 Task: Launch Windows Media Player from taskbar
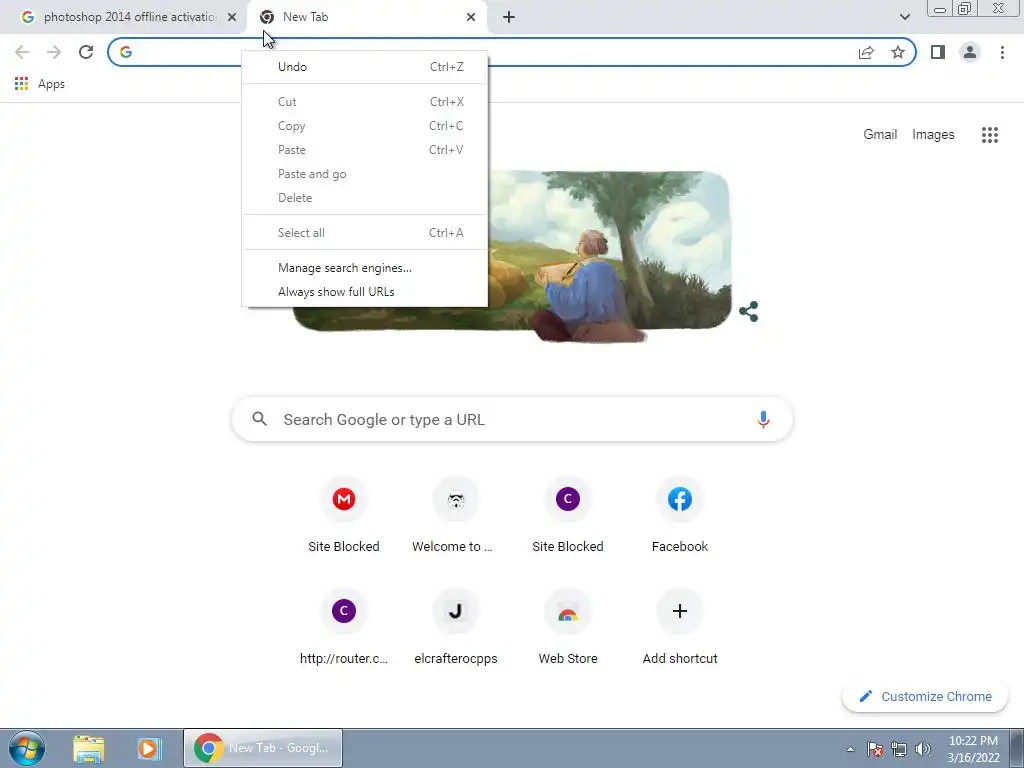tap(148, 748)
